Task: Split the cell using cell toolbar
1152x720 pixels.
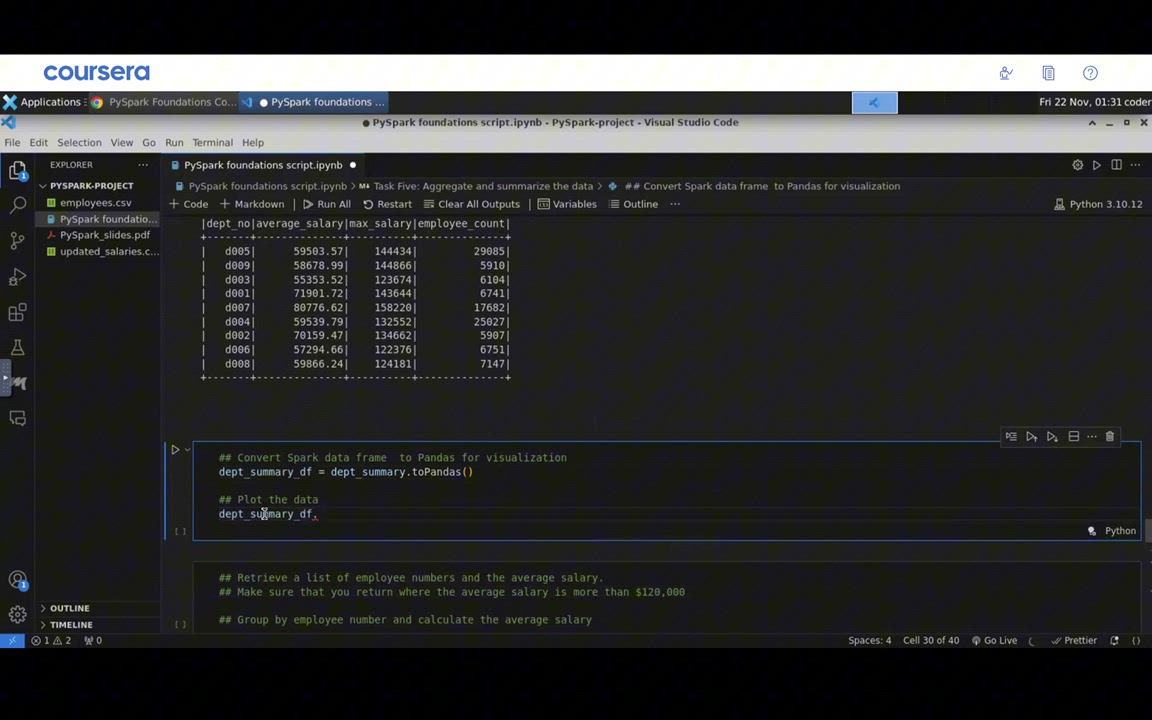Action: click(x=1073, y=436)
